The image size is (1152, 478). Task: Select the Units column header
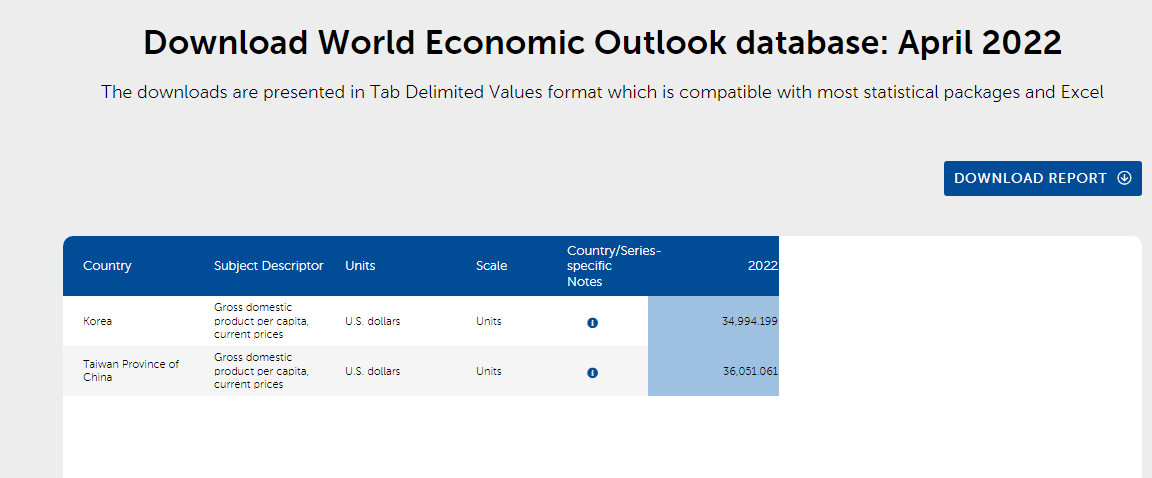pyautogui.click(x=360, y=266)
